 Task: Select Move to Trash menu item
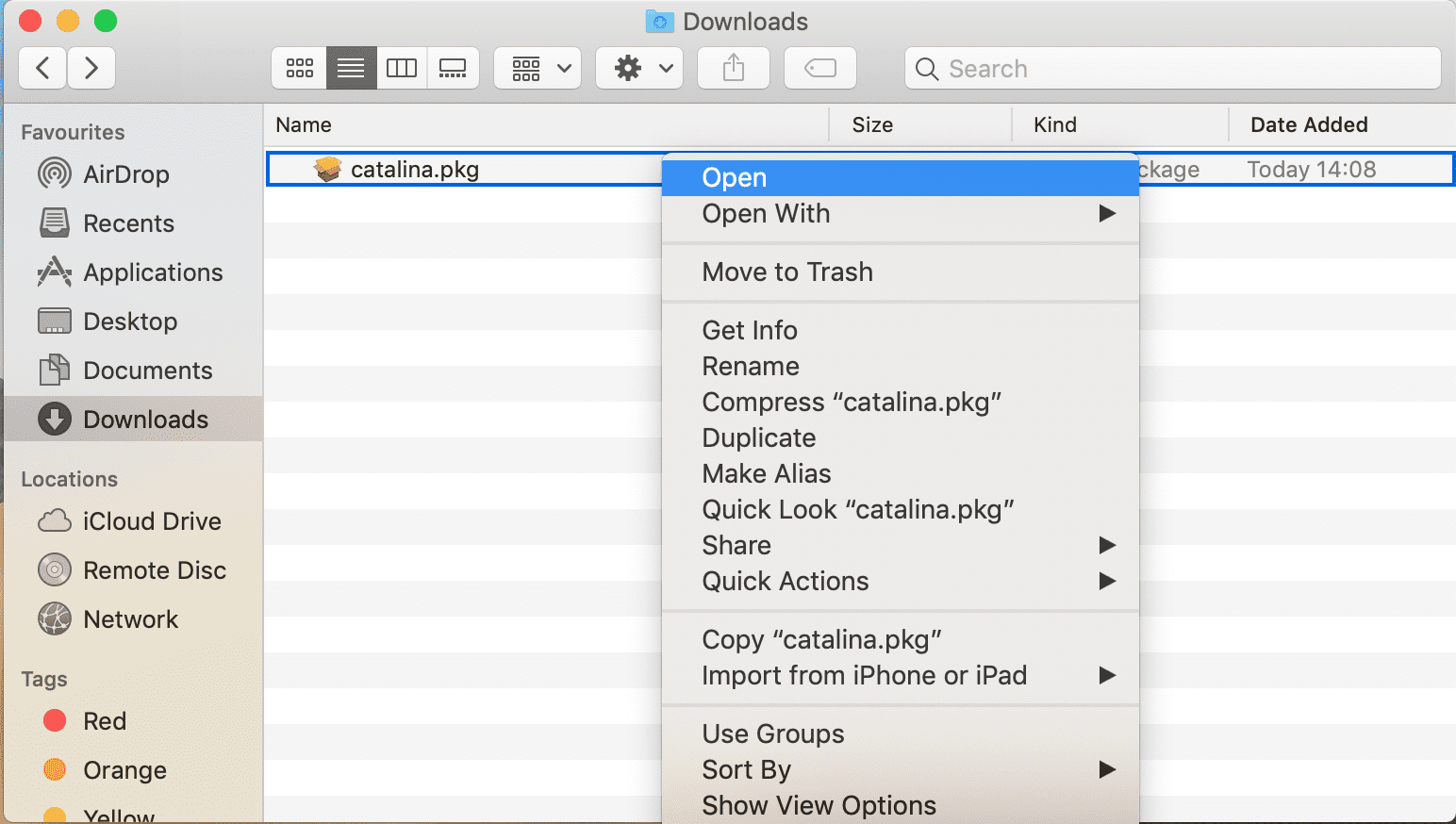[x=787, y=272]
